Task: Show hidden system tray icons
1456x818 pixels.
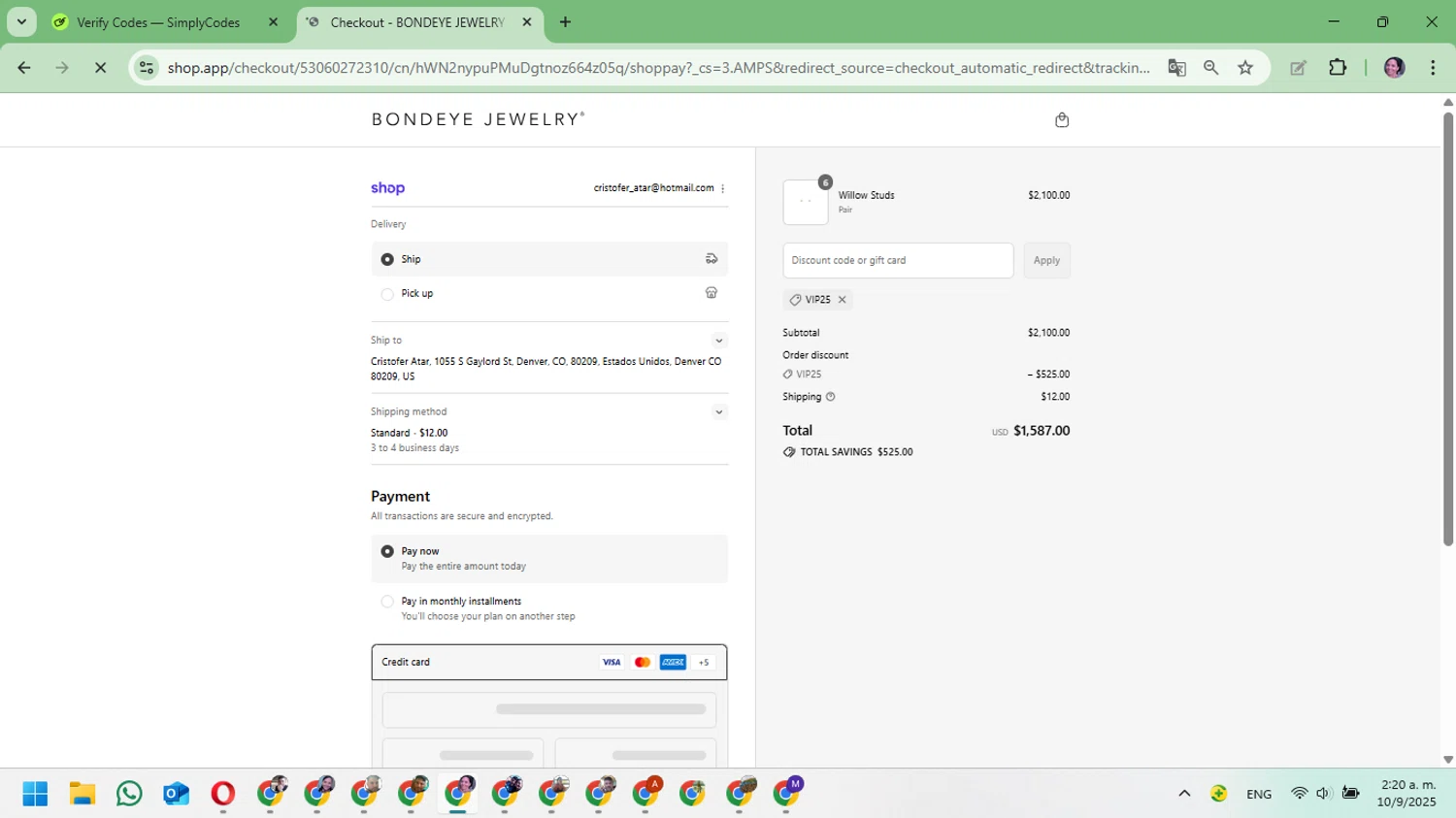Action: (1184, 794)
